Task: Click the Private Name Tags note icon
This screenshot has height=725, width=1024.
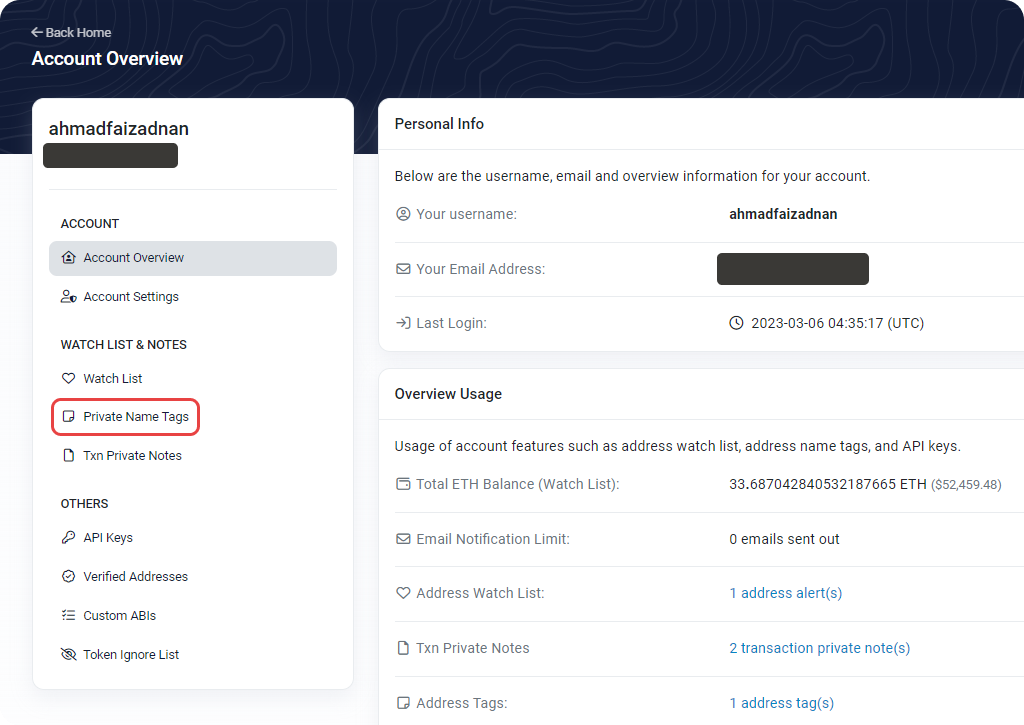Action: 69,417
